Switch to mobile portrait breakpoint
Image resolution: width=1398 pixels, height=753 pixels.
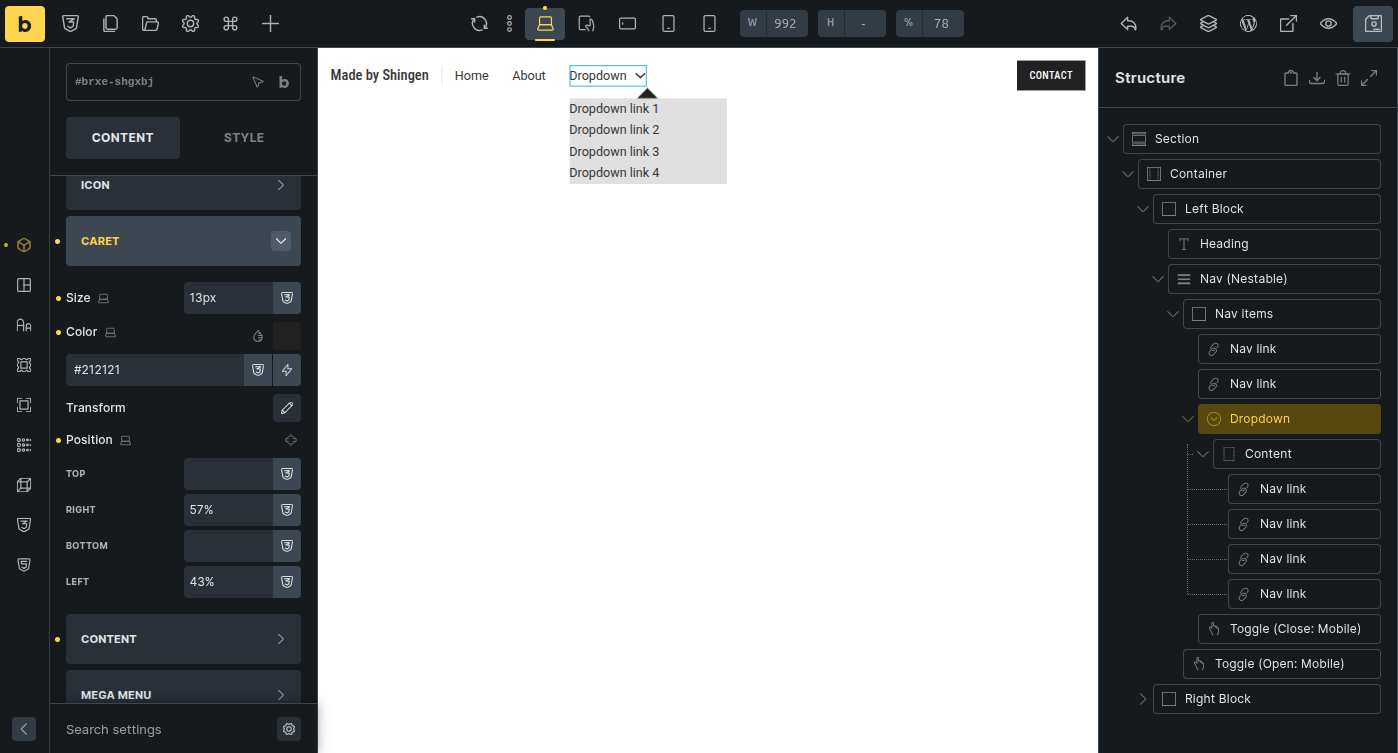709,24
